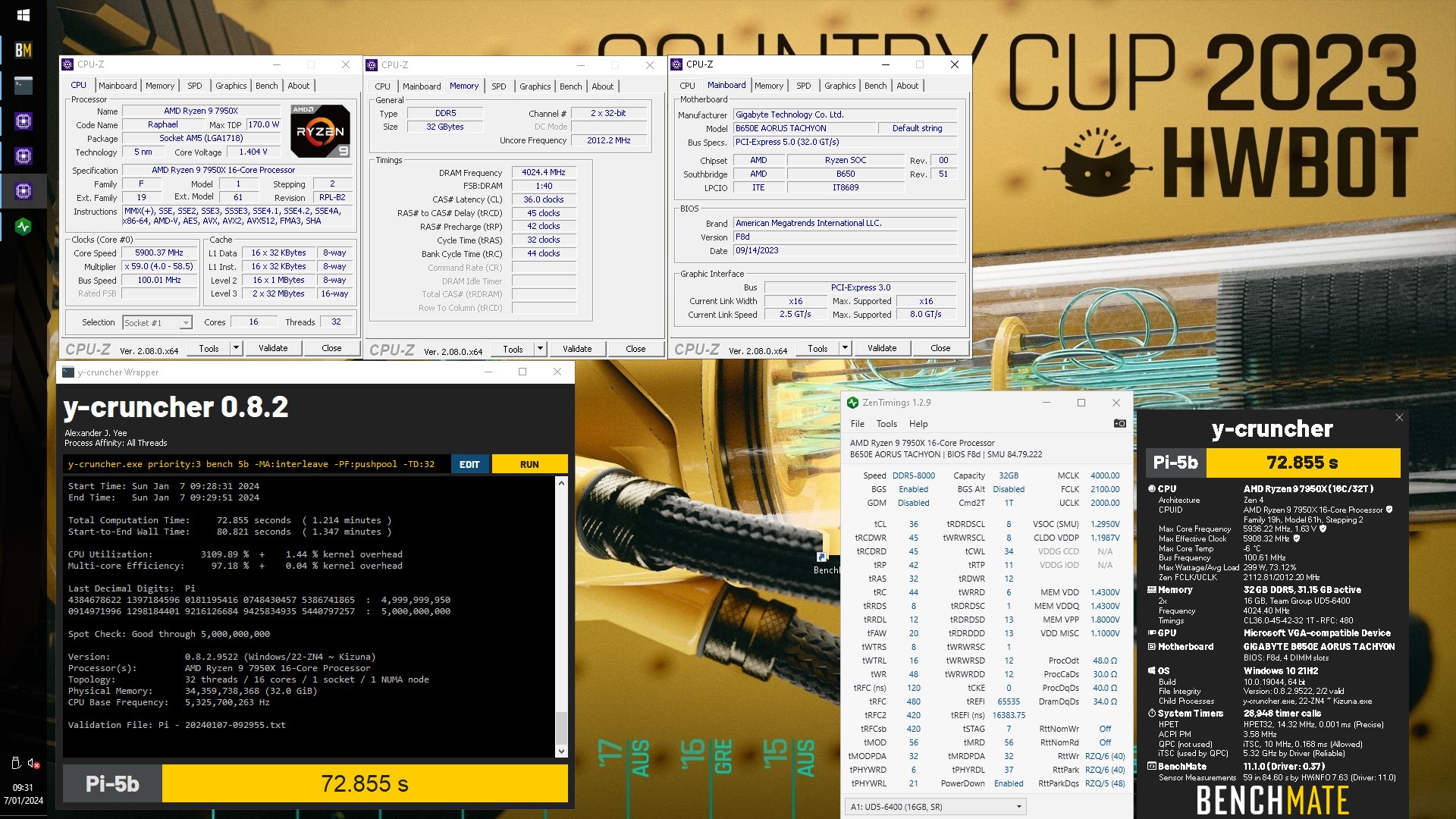Click the Motherboard section icon in BenchMate panel
The height and width of the screenshot is (819, 1456).
1152,647
